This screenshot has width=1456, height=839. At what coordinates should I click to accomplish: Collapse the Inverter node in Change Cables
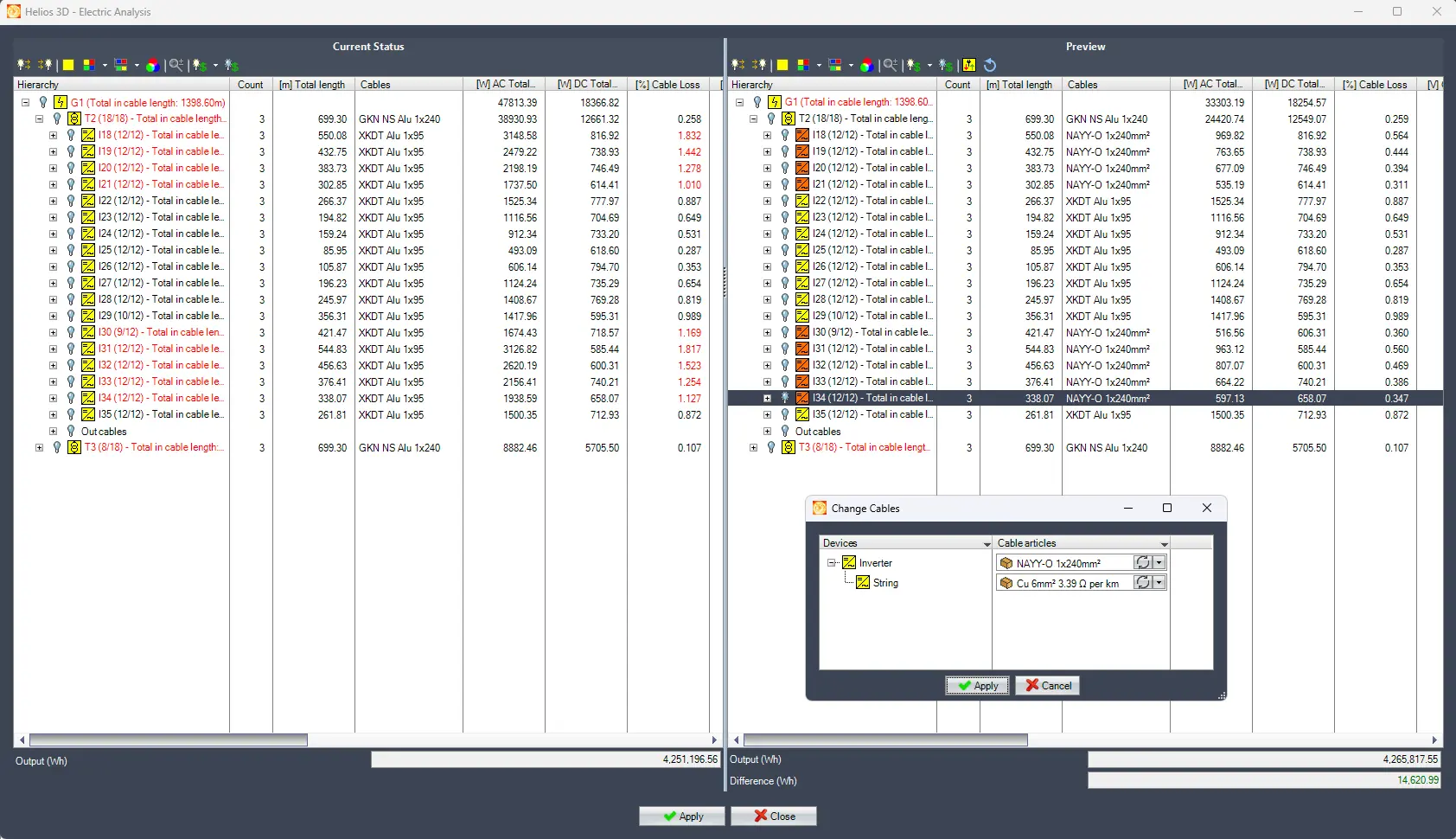[832, 562]
